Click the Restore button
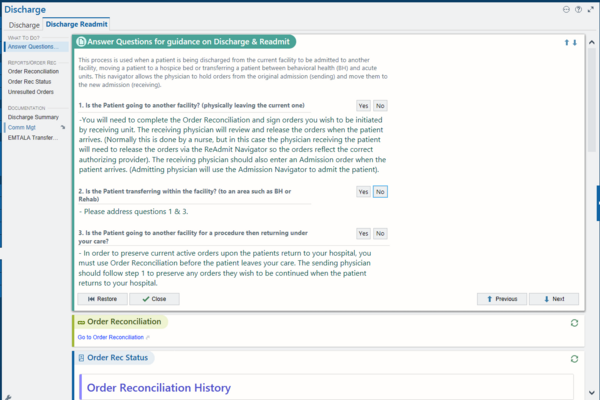Viewport: 600px width, 400px height. click(103, 299)
